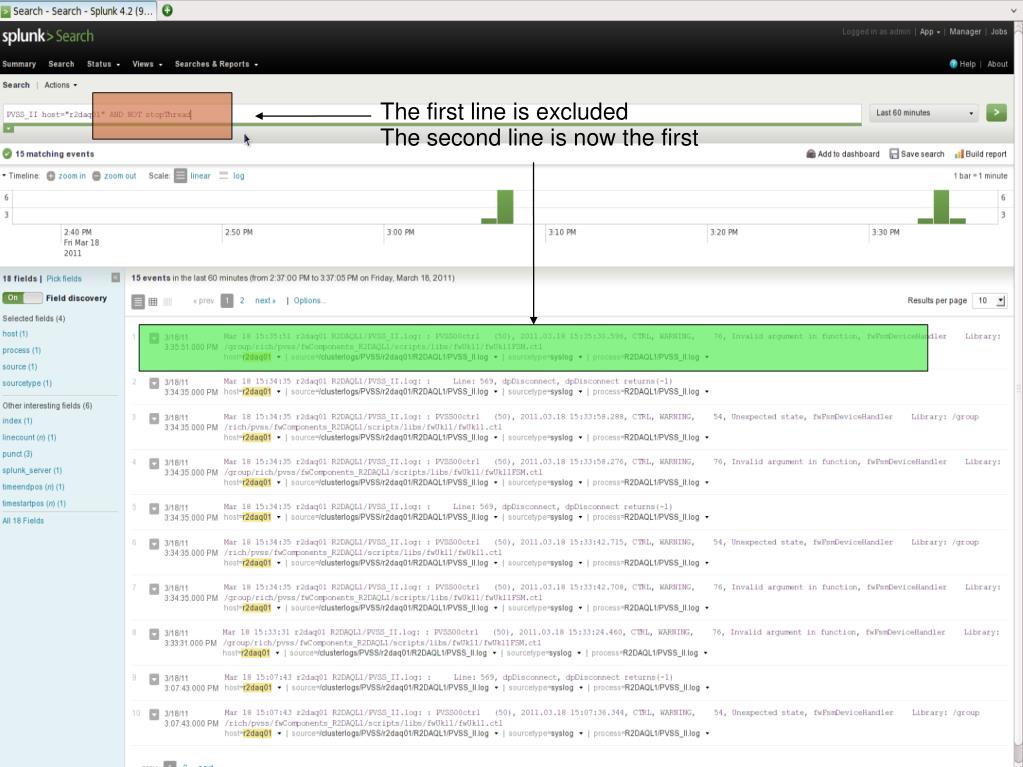Select the host (1) field
Image resolution: width=1023 pixels, height=767 pixels.
(x=15, y=334)
